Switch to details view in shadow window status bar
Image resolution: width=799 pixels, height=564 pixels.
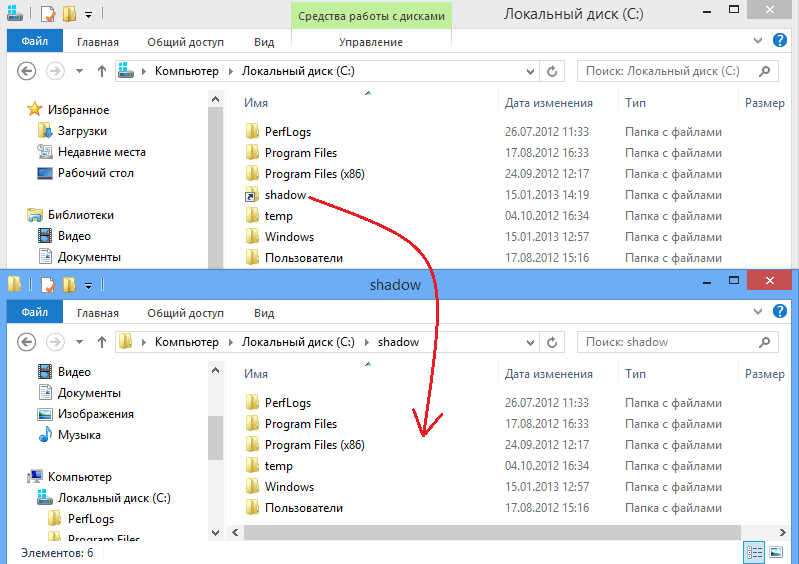(x=754, y=552)
